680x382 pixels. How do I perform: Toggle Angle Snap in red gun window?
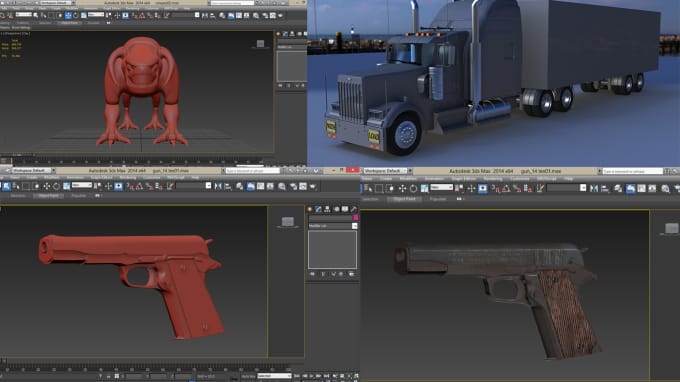pos(139,186)
